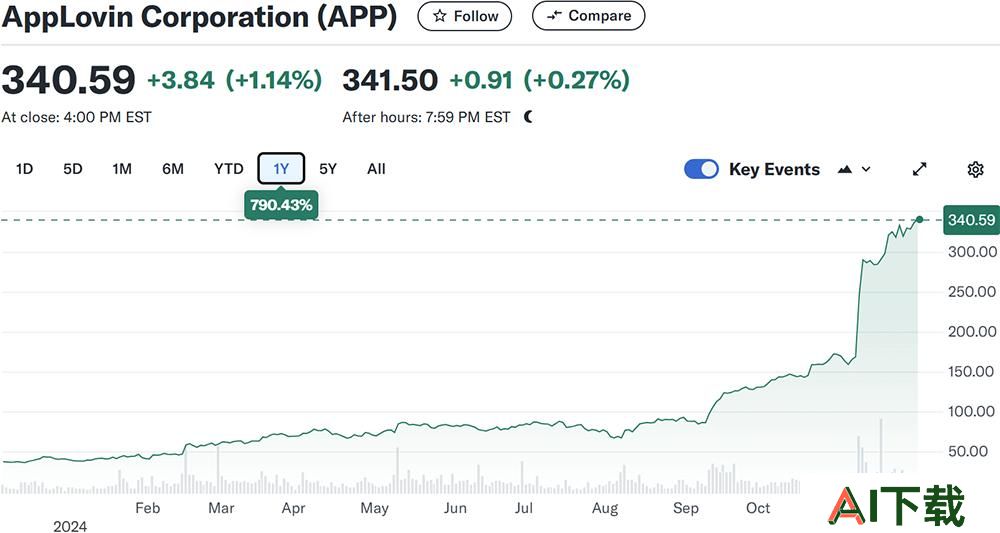Toggle the Key Events switch
The image size is (1000, 533).
701,169
